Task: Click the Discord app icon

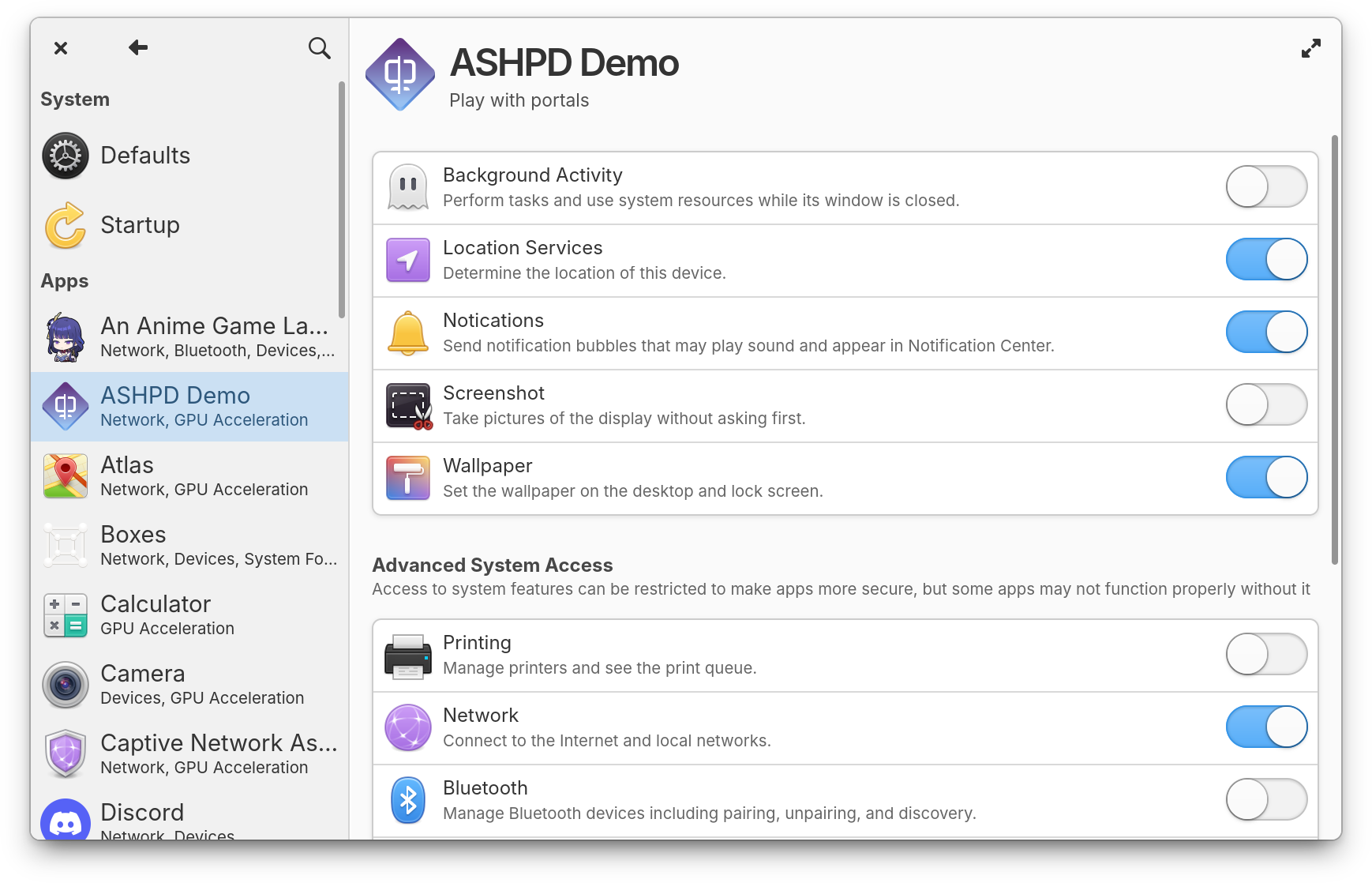Action: coord(66,820)
